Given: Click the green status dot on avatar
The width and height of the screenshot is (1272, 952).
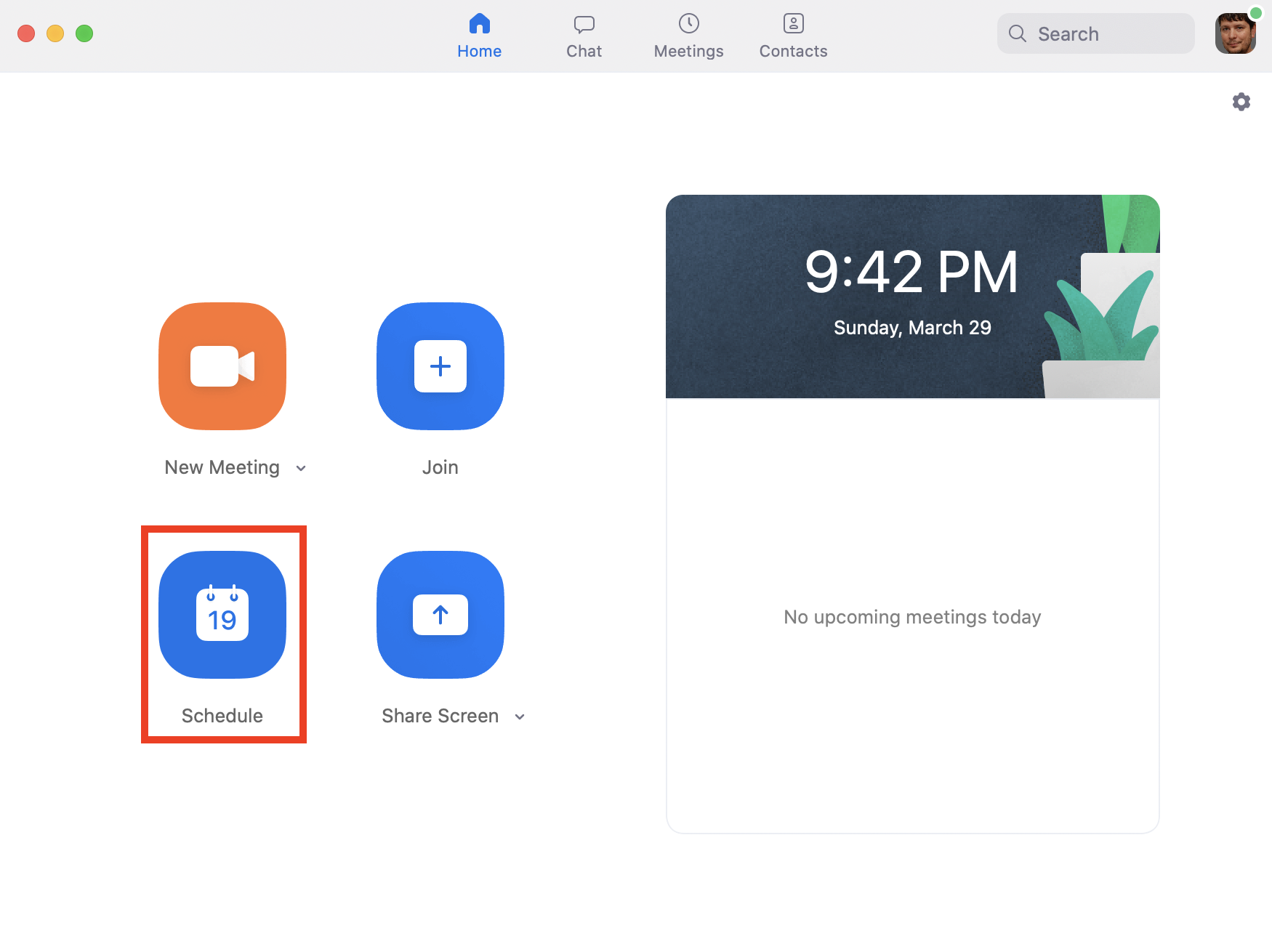Looking at the screenshot, I should coord(1255,13).
